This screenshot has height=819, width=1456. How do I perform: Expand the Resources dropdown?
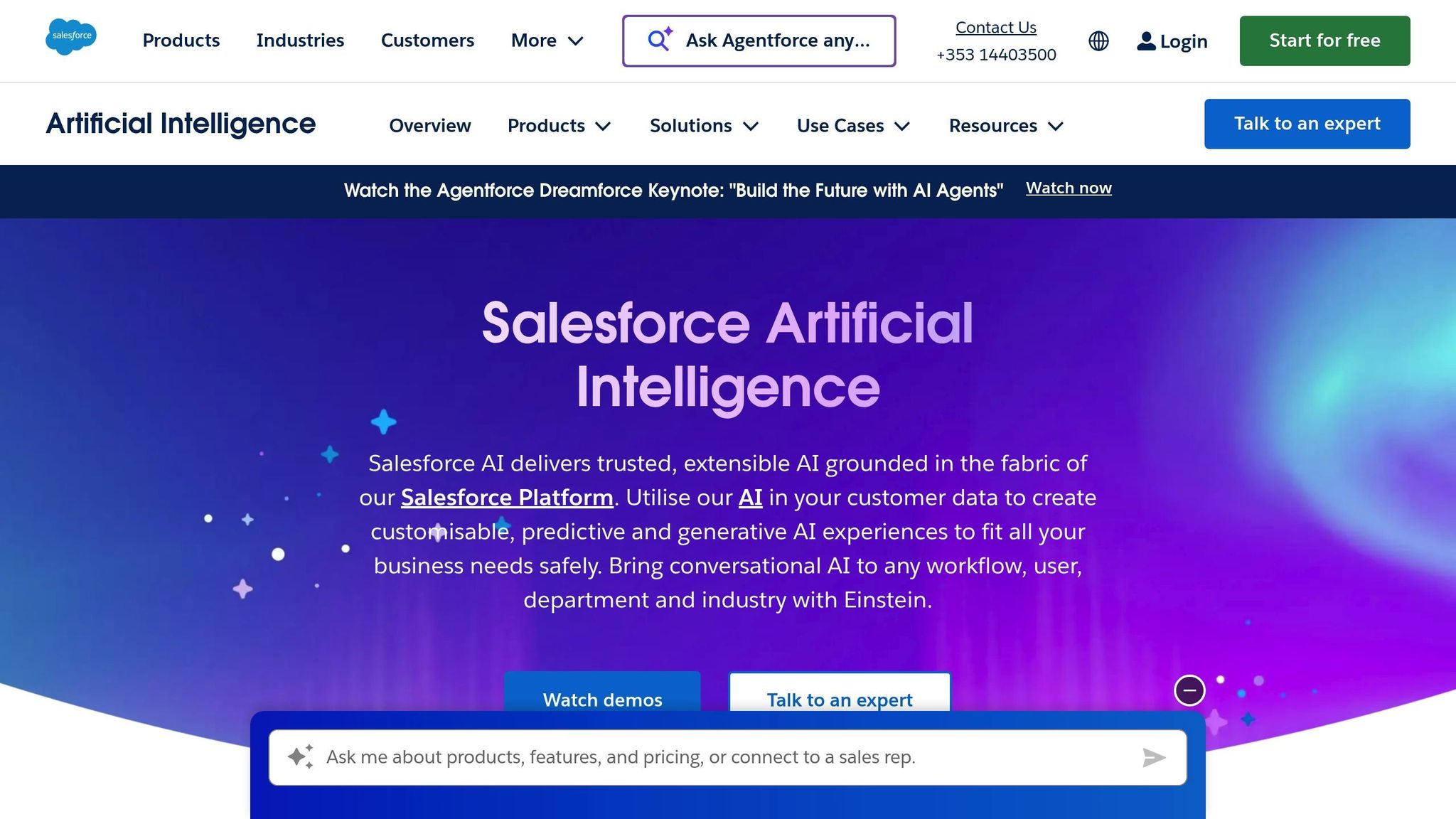tap(1005, 125)
